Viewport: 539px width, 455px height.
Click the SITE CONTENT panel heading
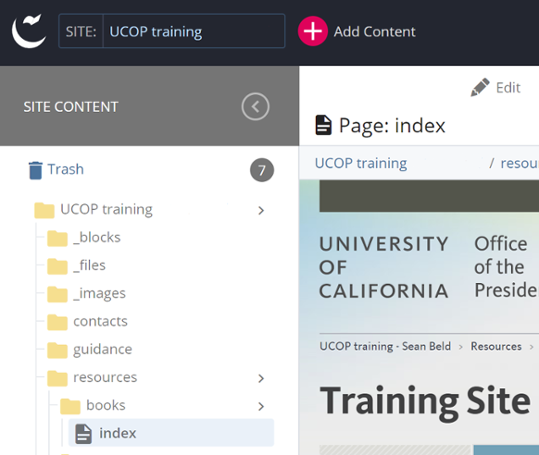[71, 107]
